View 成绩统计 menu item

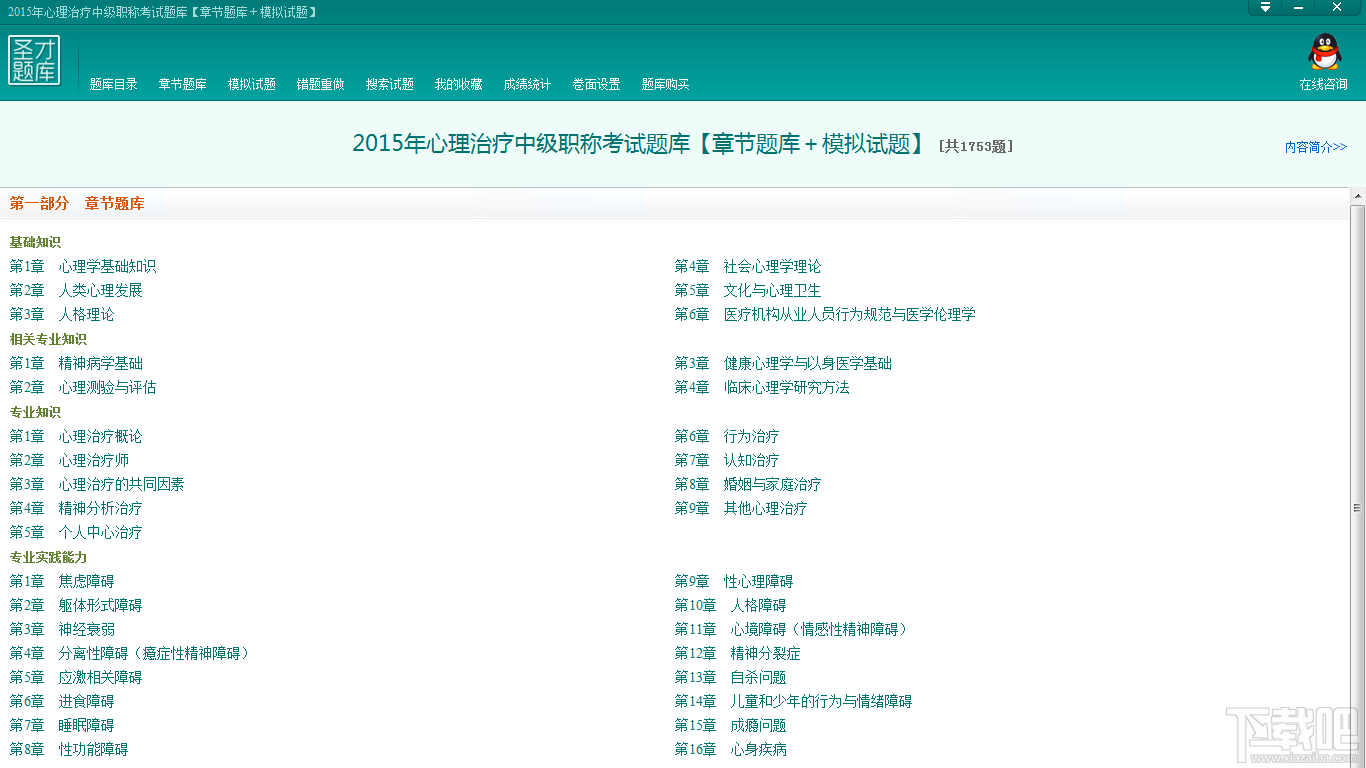pyautogui.click(x=528, y=84)
